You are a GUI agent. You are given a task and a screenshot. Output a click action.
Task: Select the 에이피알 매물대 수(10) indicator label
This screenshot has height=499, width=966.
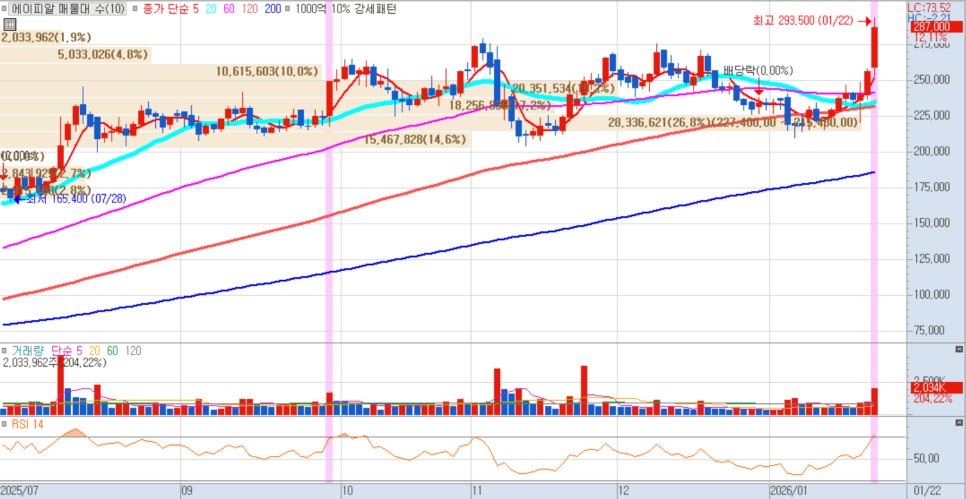point(68,9)
